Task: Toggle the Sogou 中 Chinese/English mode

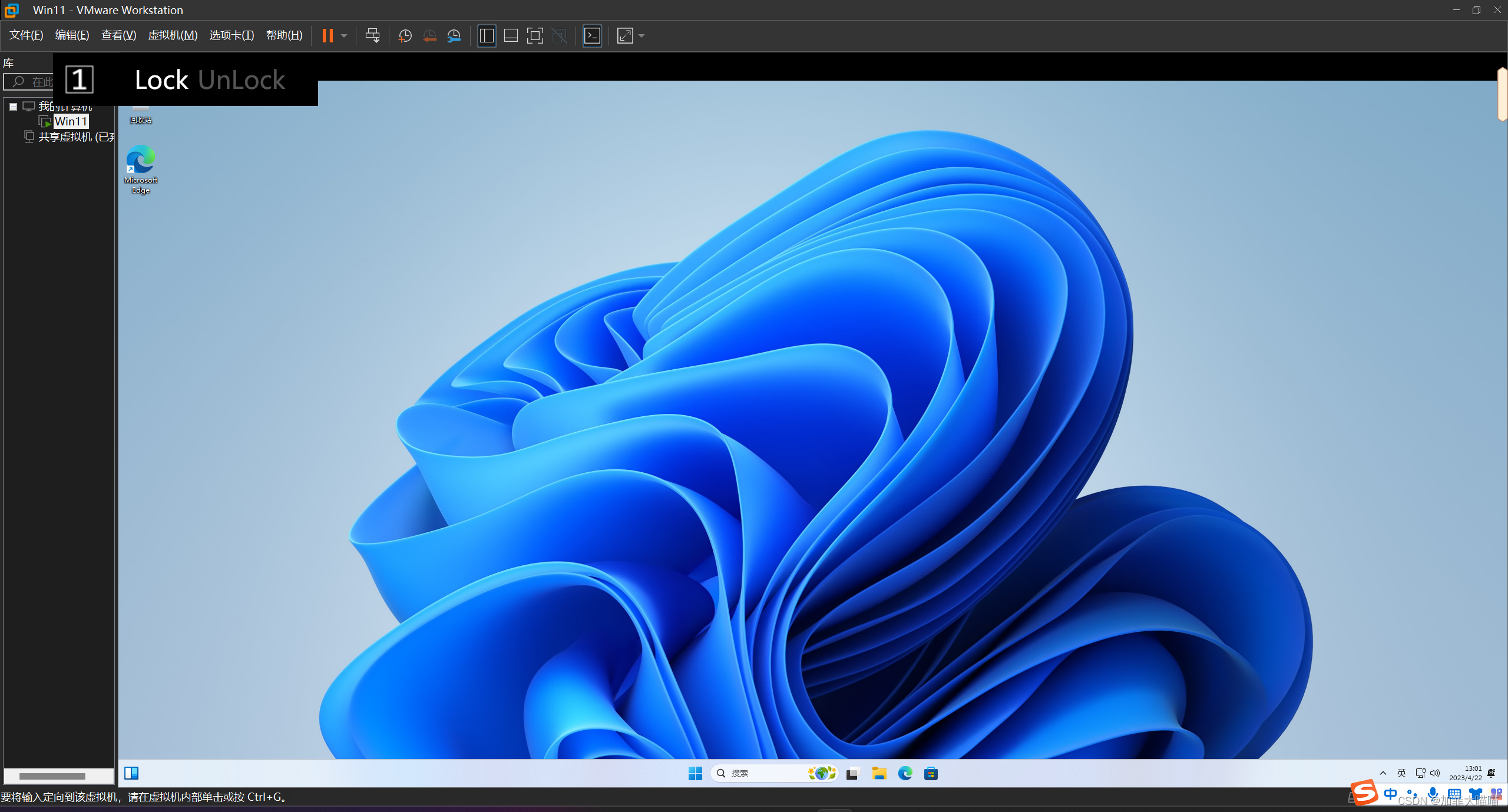Action: 1390,794
